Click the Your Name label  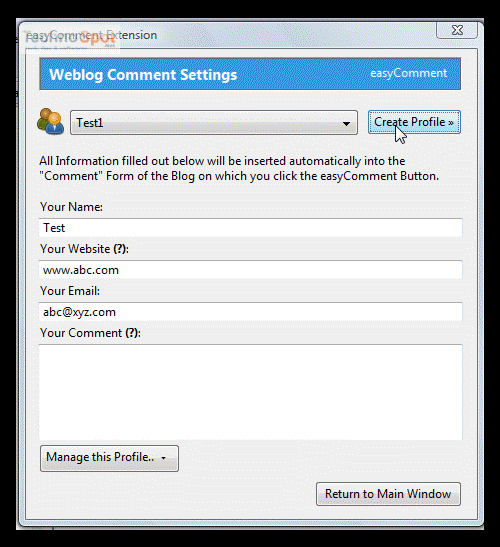[71, 207]
